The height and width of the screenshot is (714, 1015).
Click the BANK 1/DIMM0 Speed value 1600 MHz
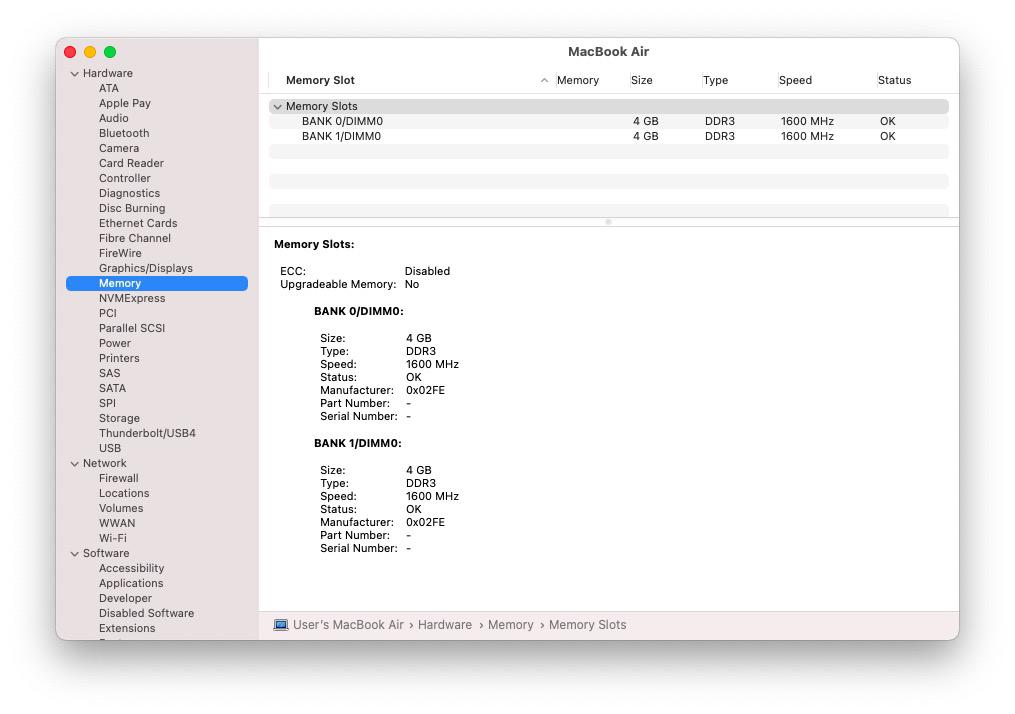tap(432, 496)
